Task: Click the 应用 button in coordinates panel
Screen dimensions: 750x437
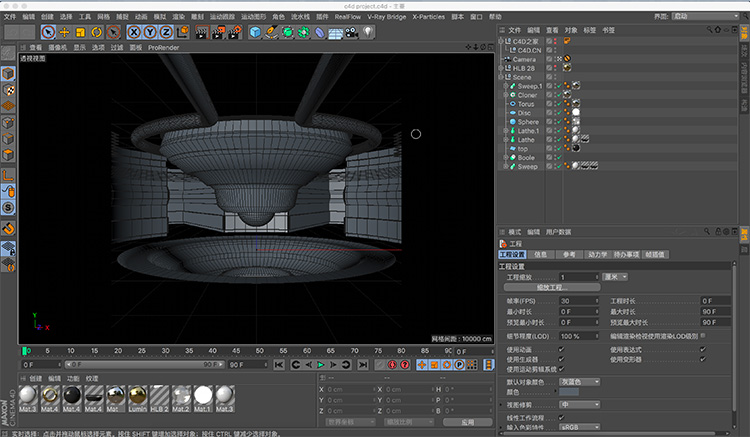Action: pyautogui.click(x=467, y=422)
